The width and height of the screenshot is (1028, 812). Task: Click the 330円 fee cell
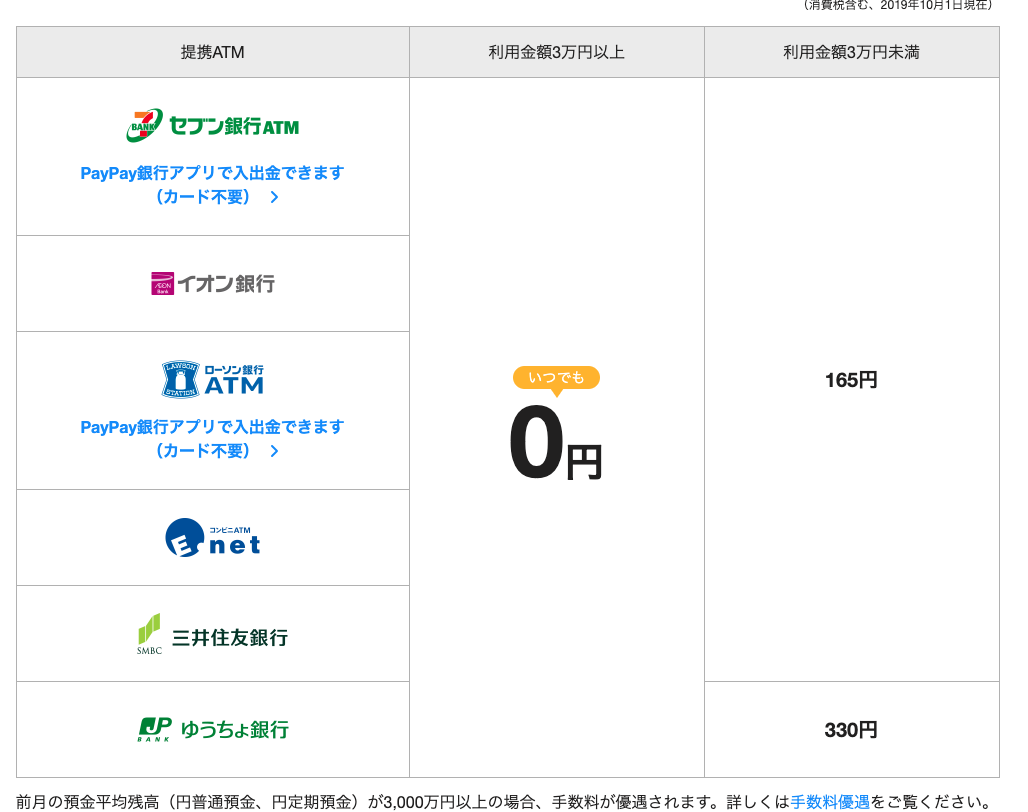click(x=852, y=729)
